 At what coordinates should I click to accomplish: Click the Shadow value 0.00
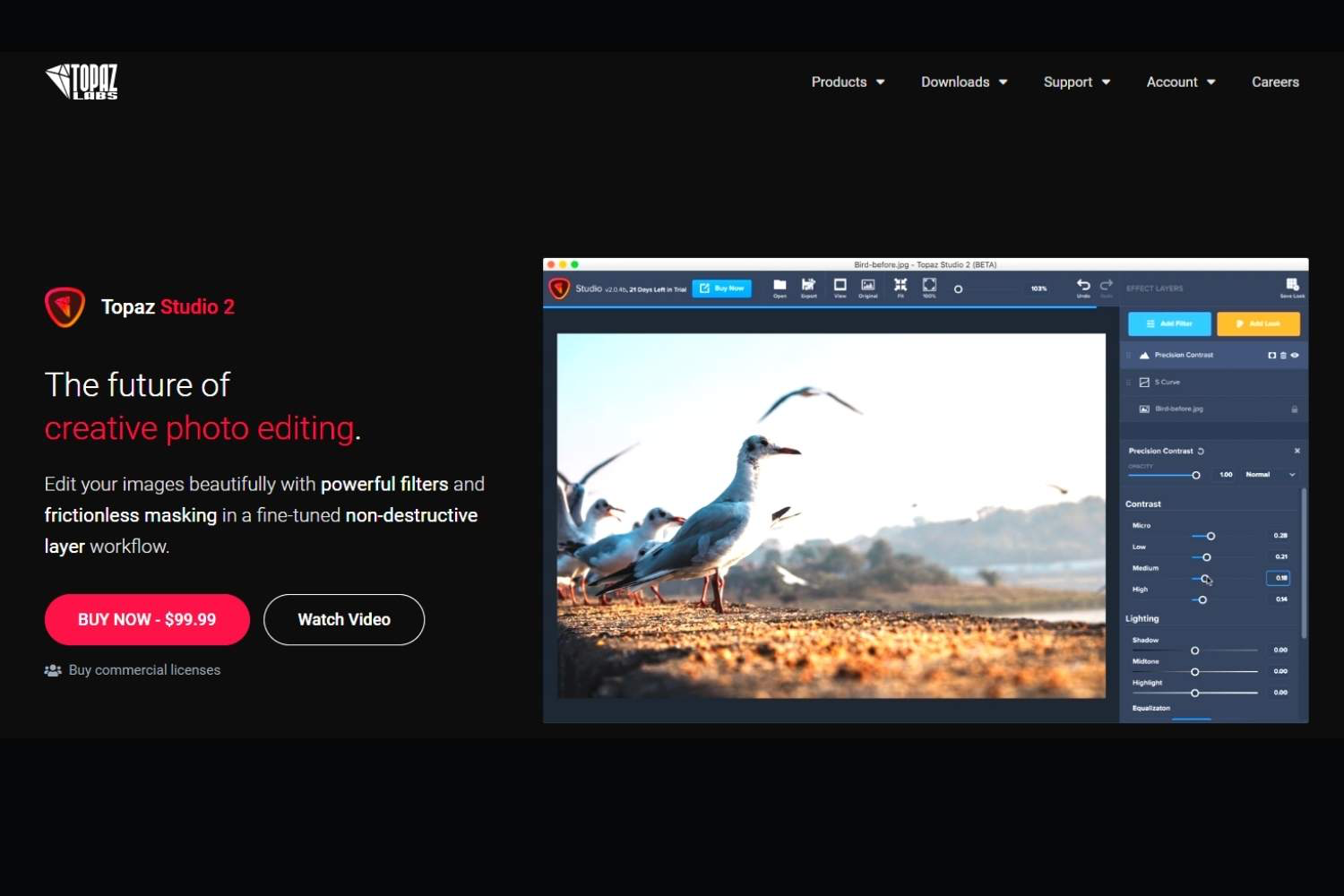point(1280,650)
